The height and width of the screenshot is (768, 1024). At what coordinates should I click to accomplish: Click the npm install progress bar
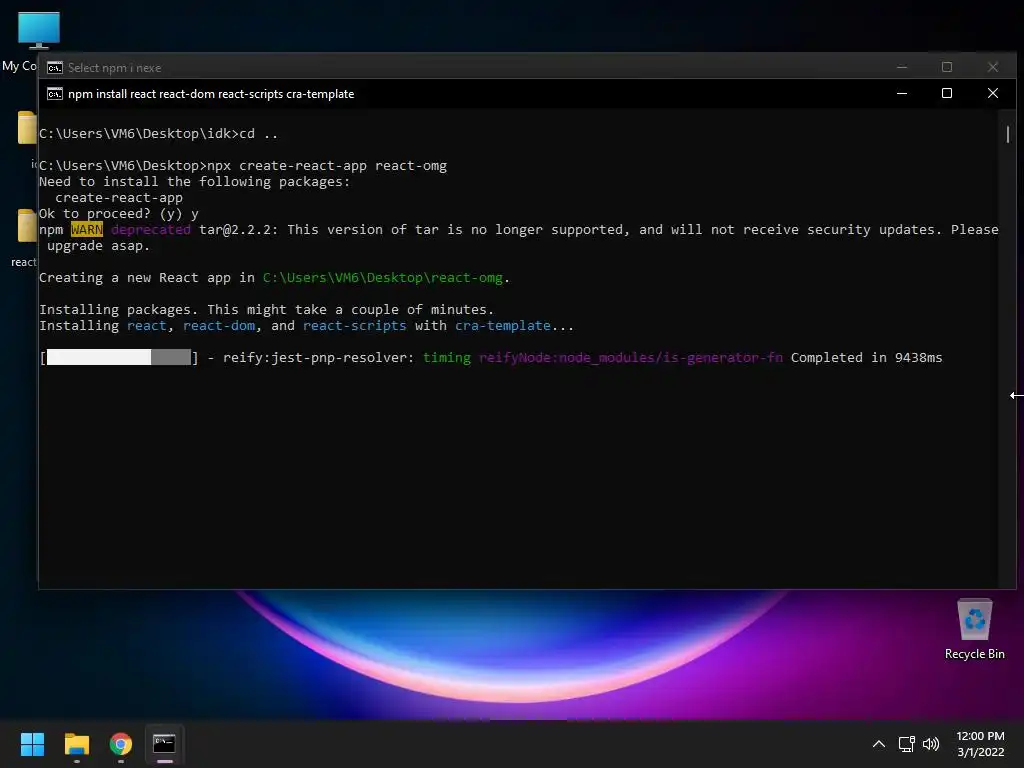coord(119,357)
